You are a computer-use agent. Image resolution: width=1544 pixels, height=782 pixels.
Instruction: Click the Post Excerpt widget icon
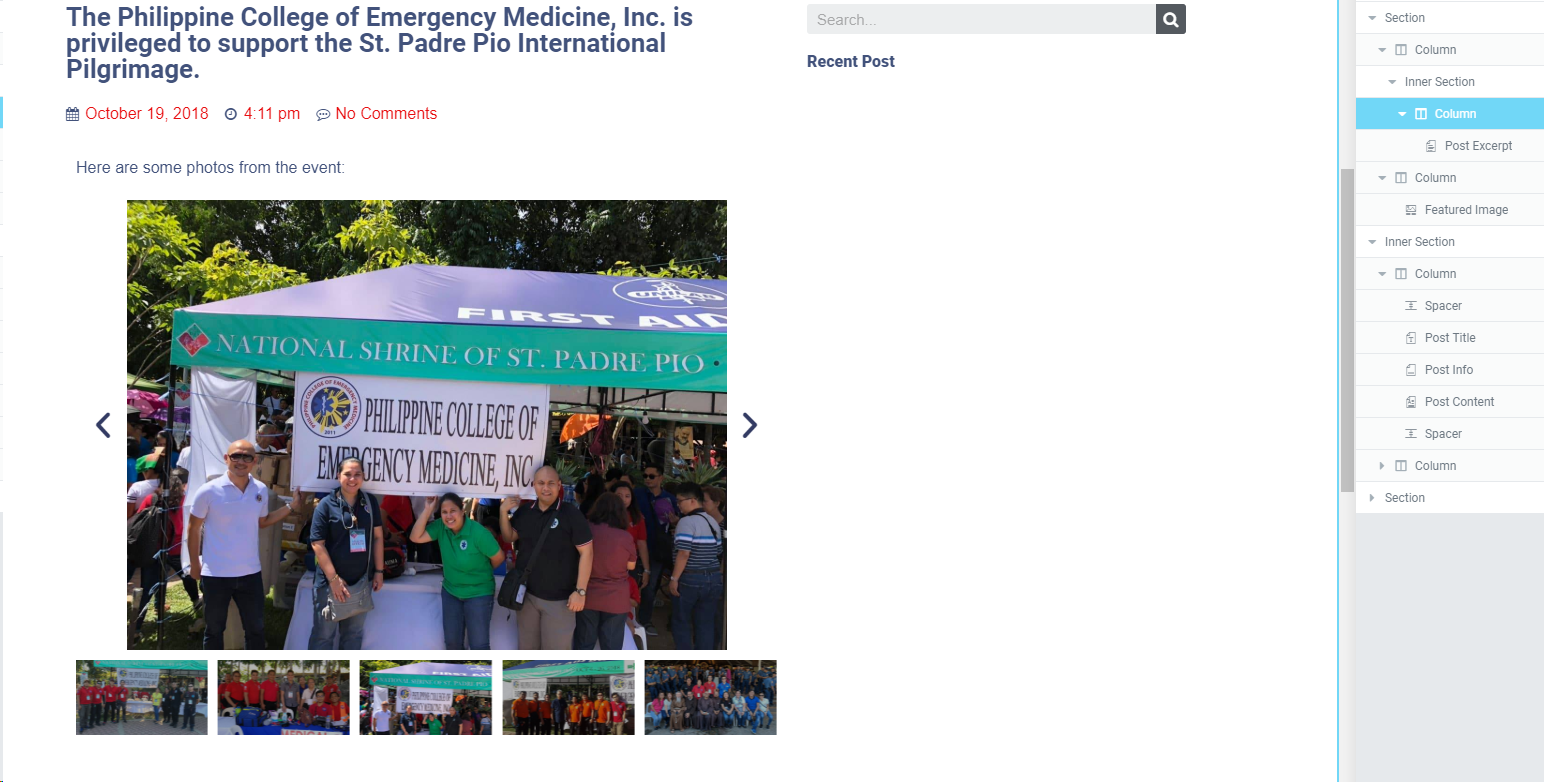[x=1431, y=146]
